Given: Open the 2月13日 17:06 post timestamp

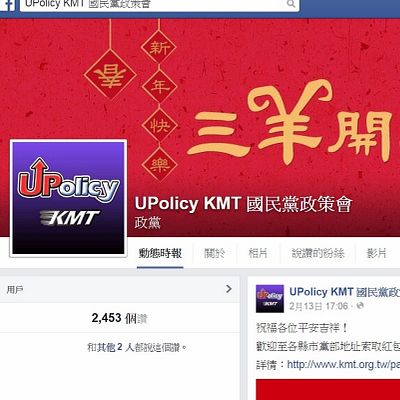Looking at the screenshot, I should 318,306.
